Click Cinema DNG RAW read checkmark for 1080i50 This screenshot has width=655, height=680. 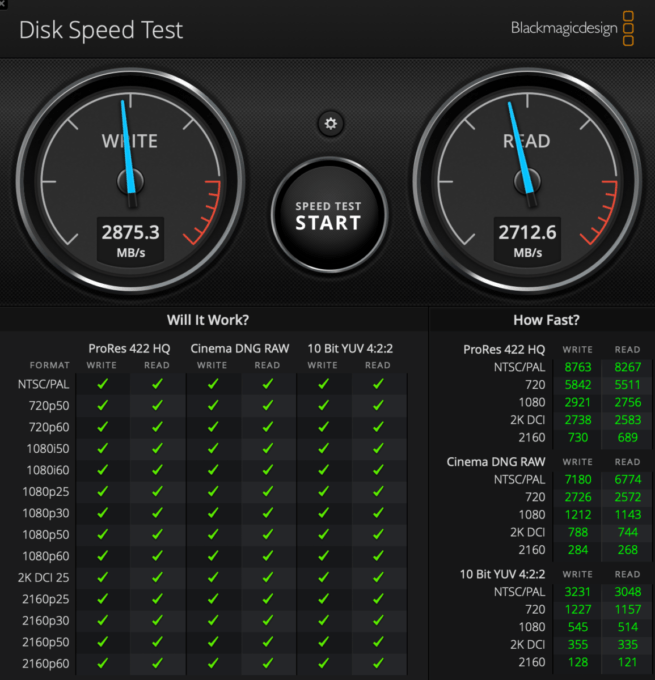tap(268, 448)
